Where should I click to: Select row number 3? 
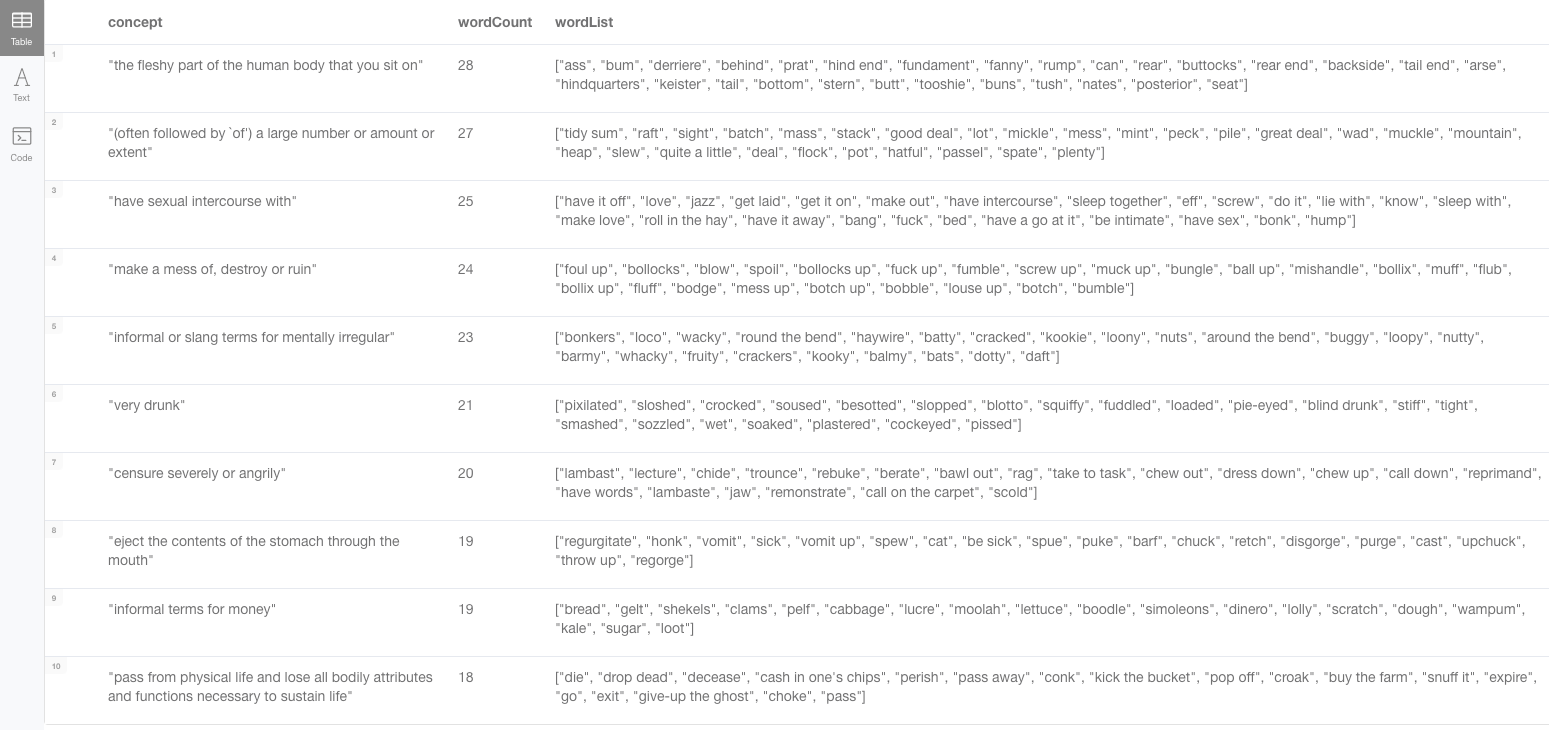click(54, 190)
